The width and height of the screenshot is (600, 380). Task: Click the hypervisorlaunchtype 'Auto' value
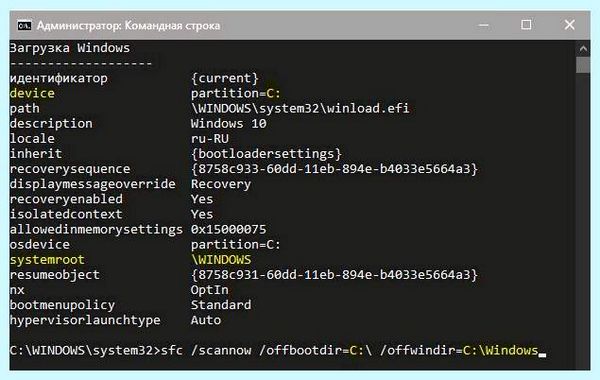(x=206, y=320)
